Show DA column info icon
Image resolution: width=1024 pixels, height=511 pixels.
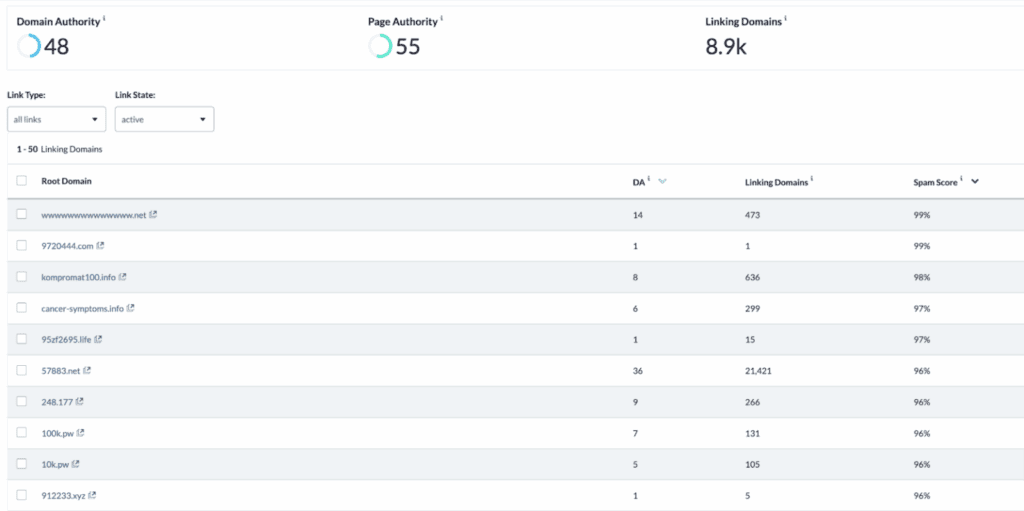pyautogui.click(x=648, y=179)
